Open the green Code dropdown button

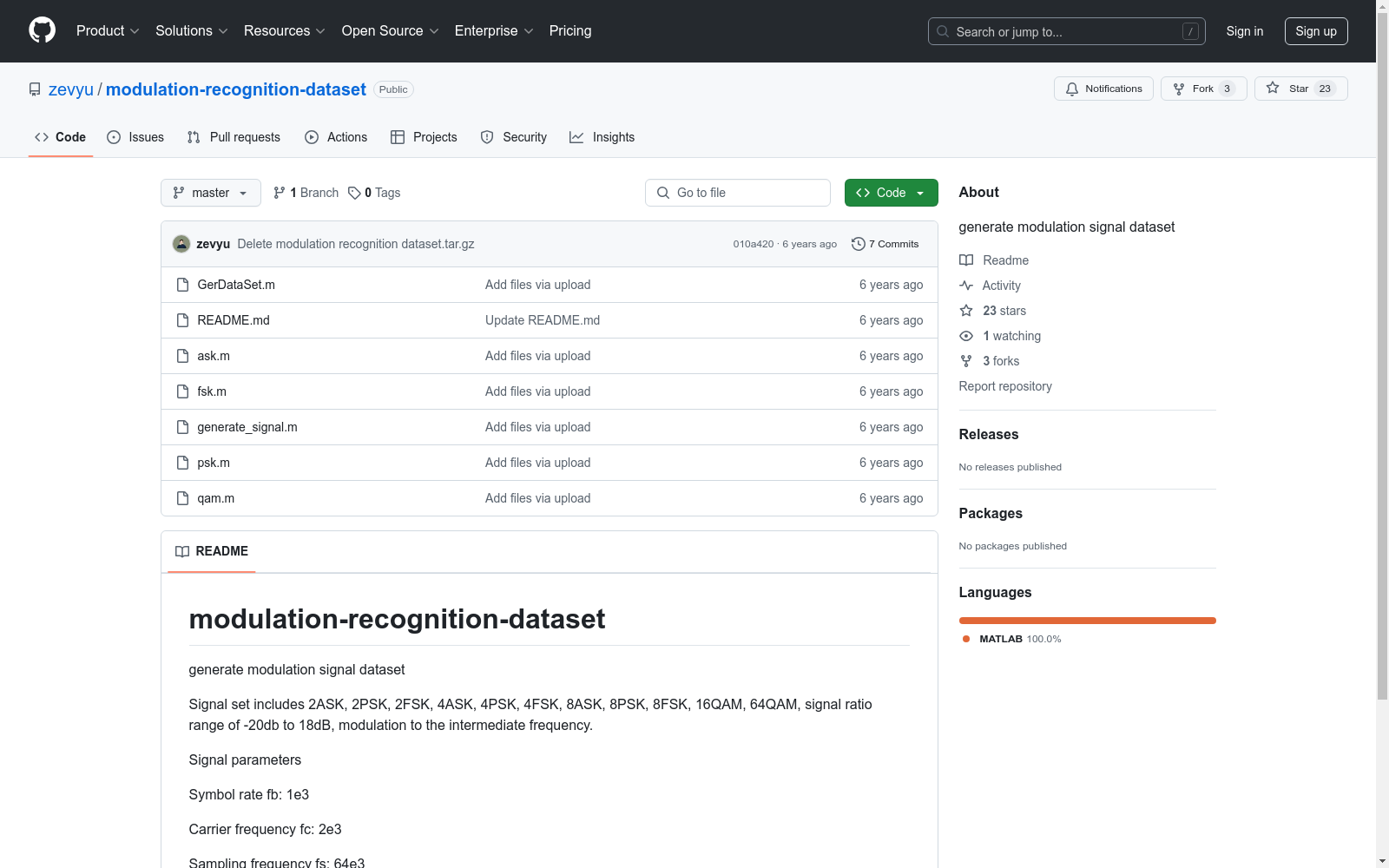coord(891,193)
